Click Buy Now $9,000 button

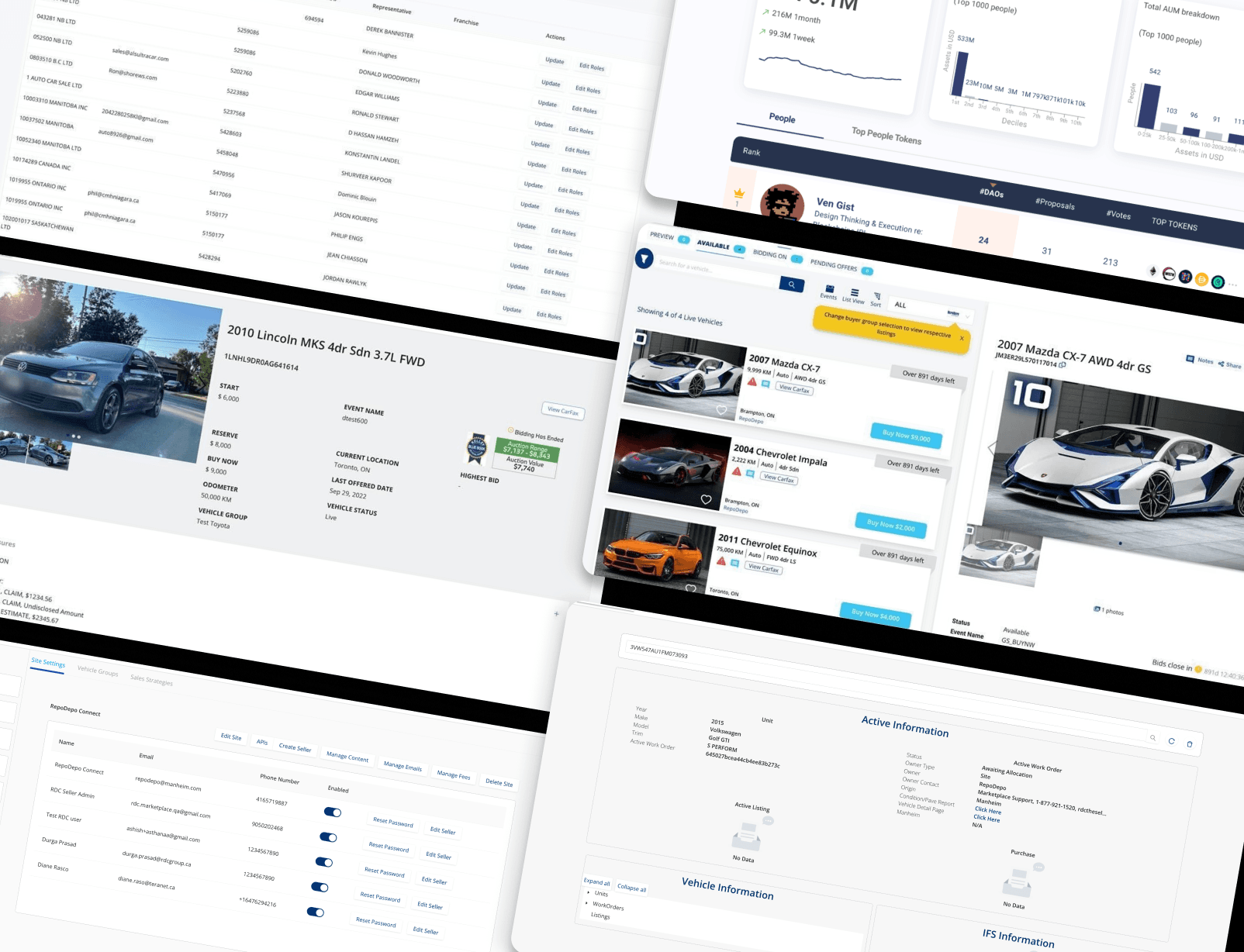907,436
